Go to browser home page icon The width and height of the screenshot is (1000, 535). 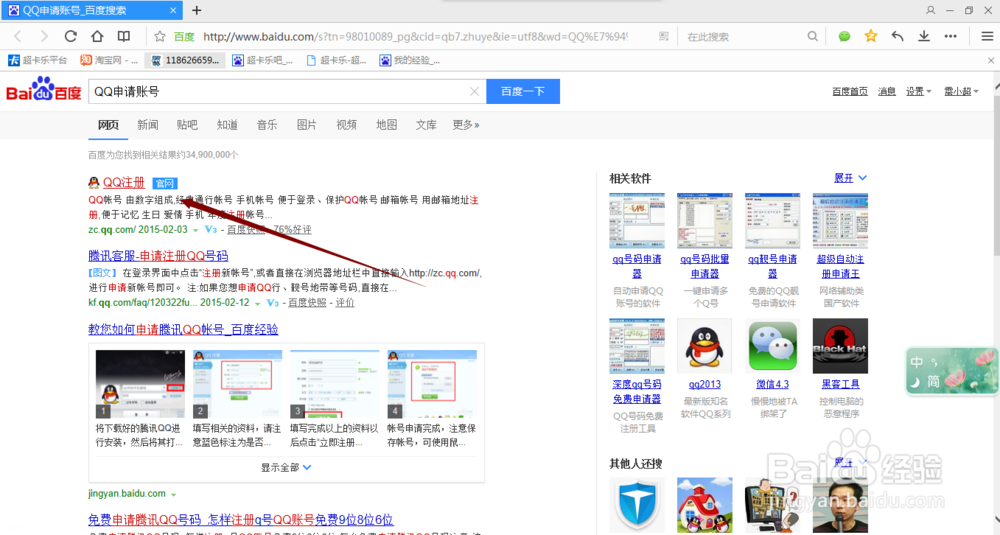97,36
